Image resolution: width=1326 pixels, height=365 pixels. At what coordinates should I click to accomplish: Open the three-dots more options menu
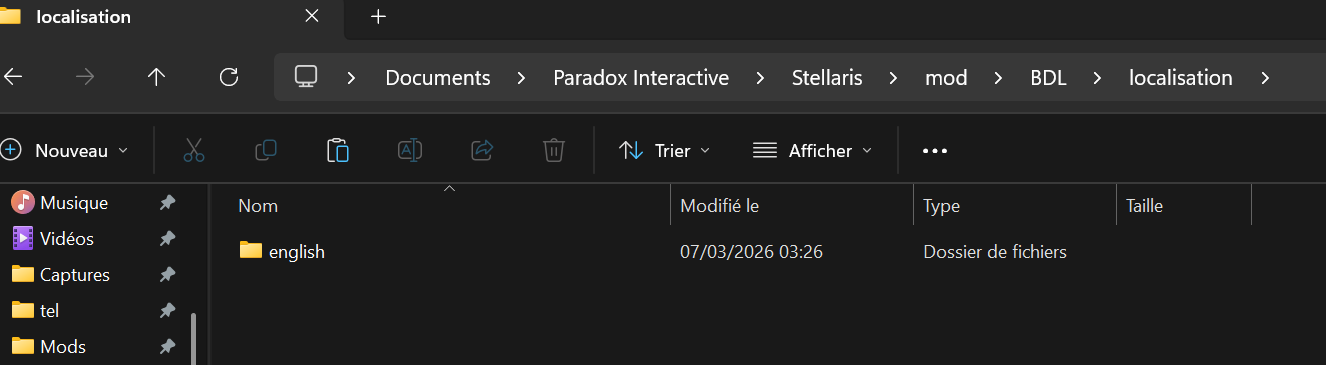click(x=934, y=151)
